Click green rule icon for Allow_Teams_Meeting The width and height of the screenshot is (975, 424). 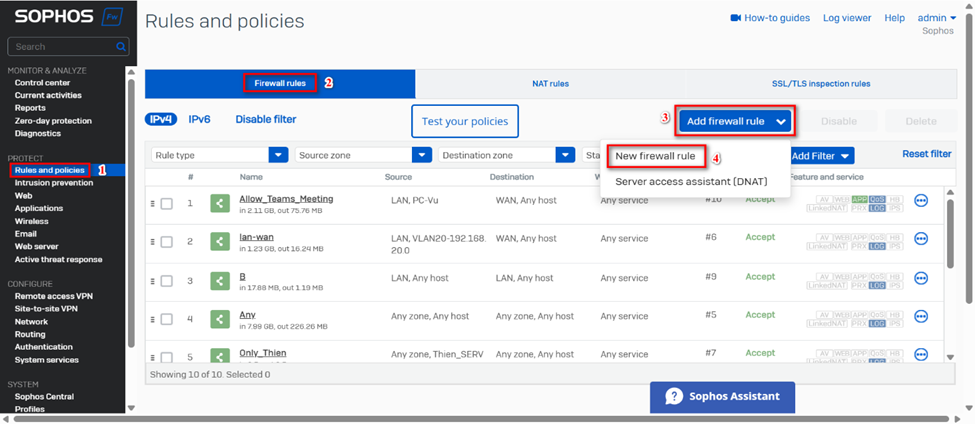coord(220,204)
